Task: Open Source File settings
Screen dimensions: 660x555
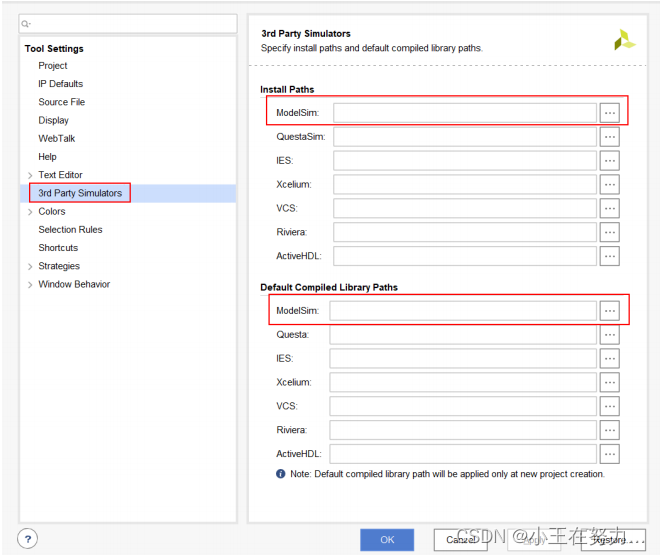Action: [61, 102]
